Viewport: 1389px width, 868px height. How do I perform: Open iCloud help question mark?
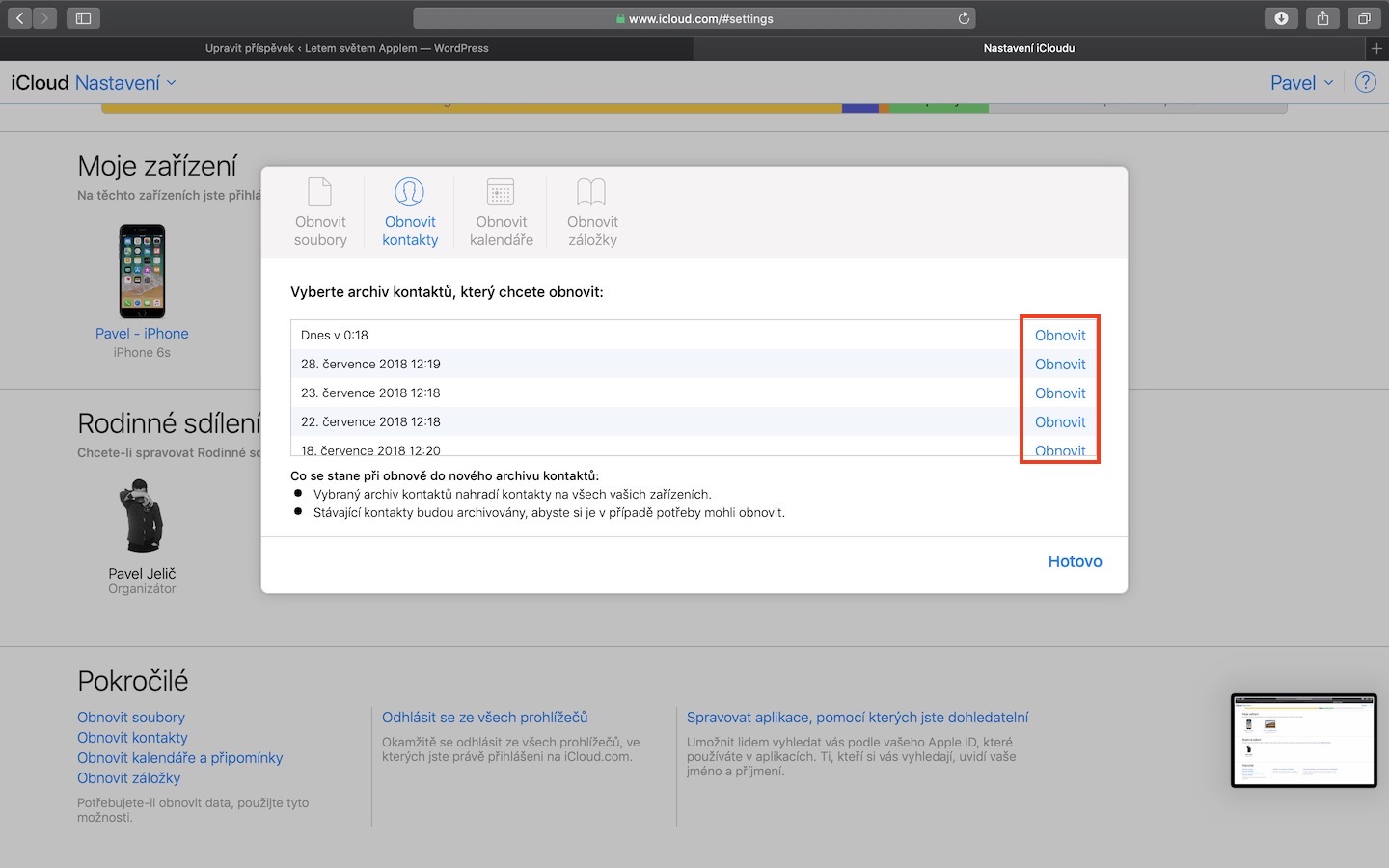point(1366,82)
